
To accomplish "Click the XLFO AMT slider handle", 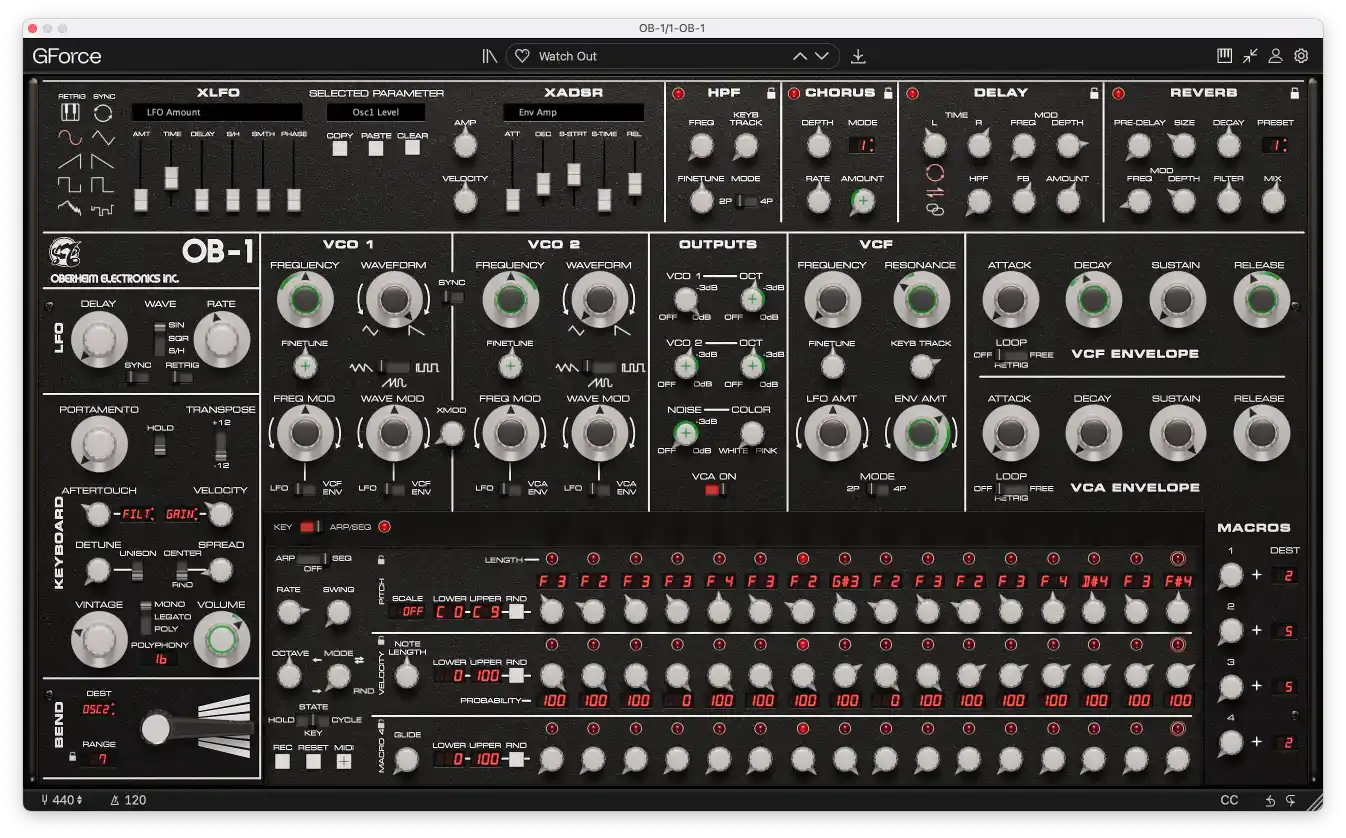I will click(x=141, y=199).
